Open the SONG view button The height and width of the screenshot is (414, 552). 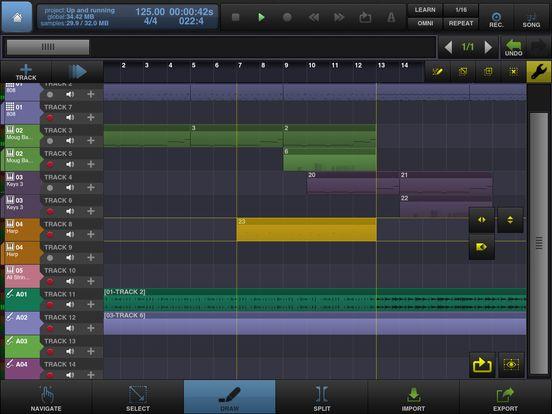point(531,20)
